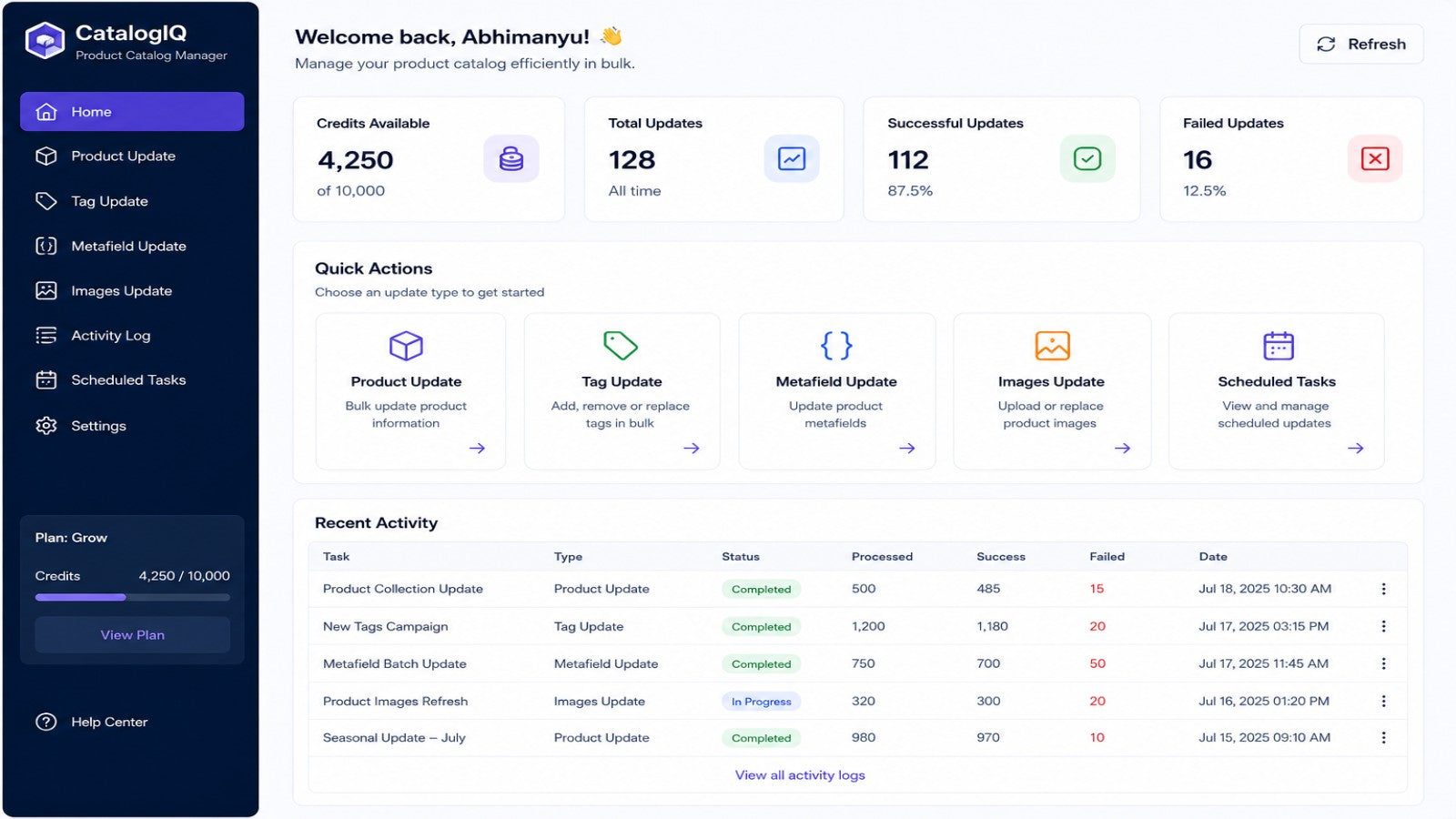Open options menu for New Tags Campaign row
The image size is (1456, 819).
(1383, 626)
